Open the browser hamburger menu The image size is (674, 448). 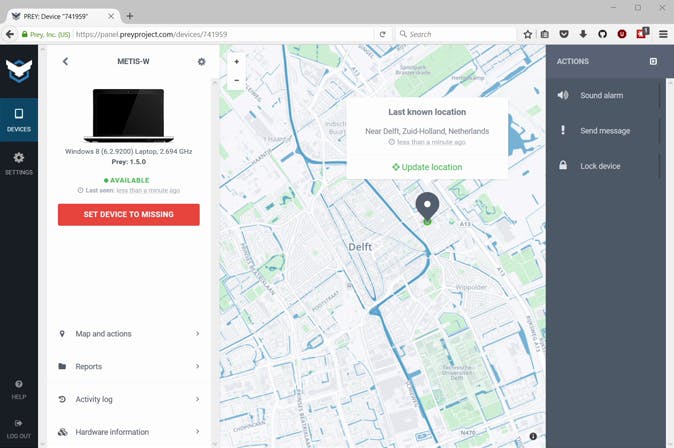tap(663, 34)
